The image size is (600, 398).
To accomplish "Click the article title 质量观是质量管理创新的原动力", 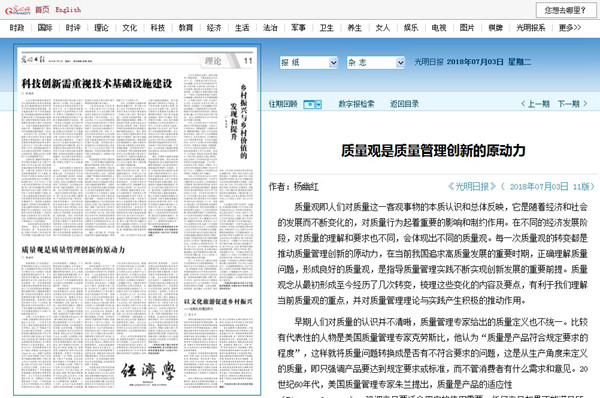I will 433,150.
